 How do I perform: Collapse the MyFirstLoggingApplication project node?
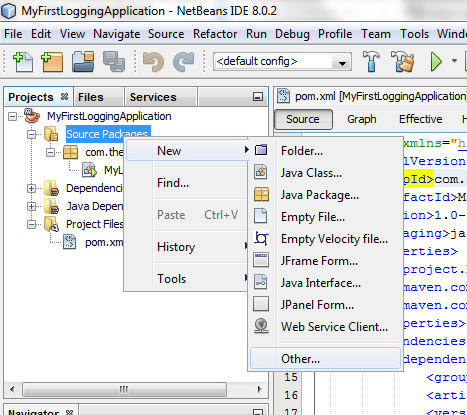point(12,116)
